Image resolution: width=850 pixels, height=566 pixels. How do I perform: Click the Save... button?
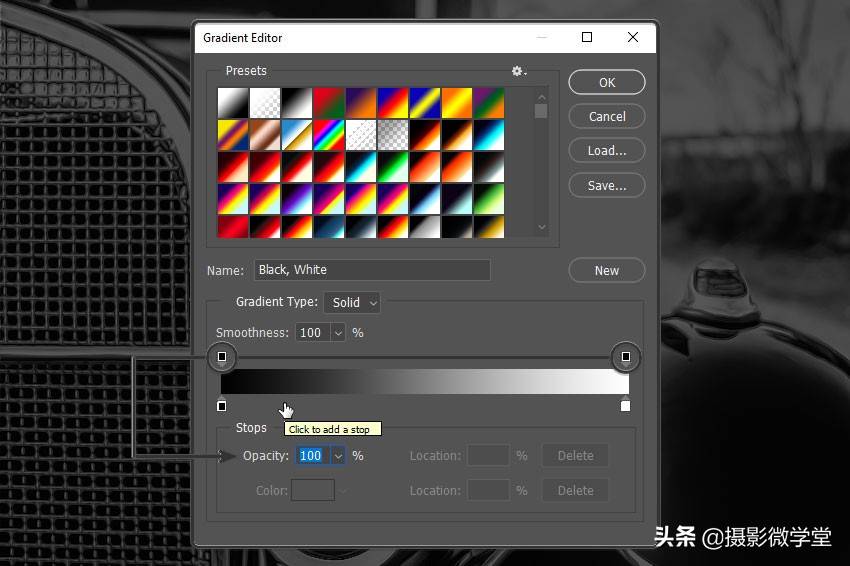pyautogui.click(x=607, y=185)
